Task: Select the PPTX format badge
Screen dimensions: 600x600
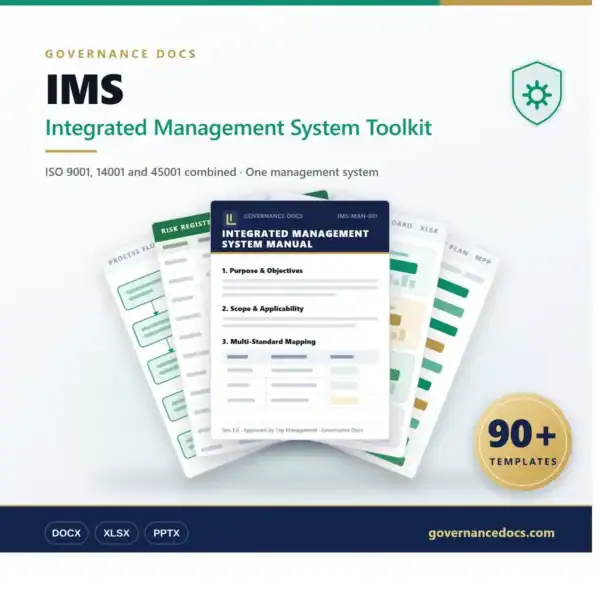Action: point(166,533)
